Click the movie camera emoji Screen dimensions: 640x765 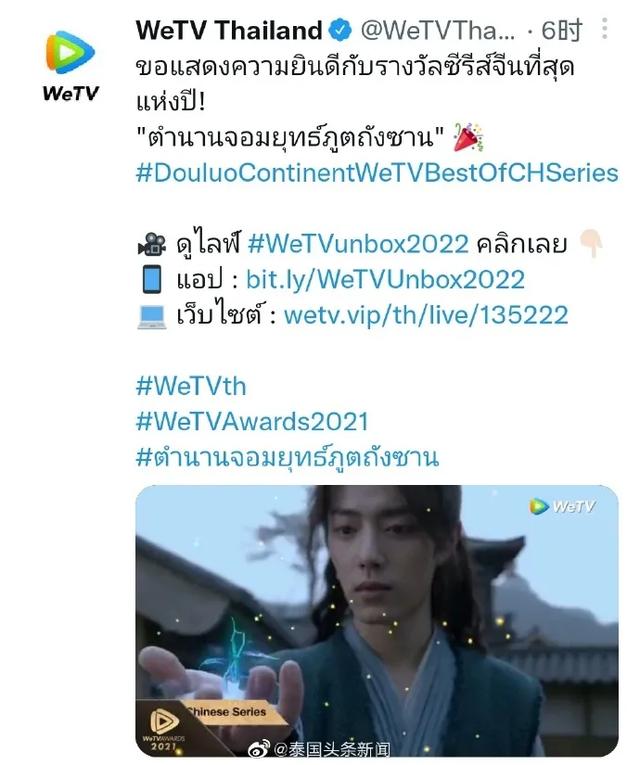click(152, 244)
